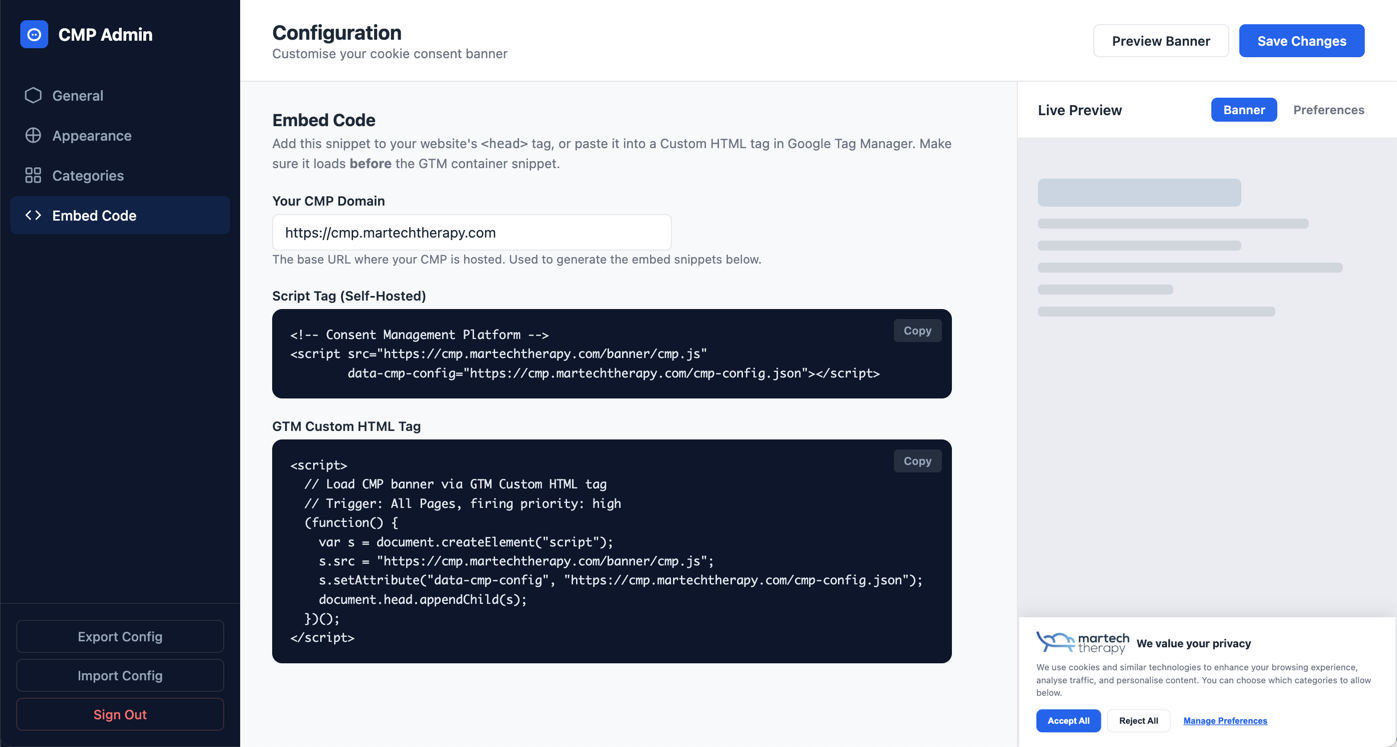
Task: Open the General settings section
Action: coord(120,95)
